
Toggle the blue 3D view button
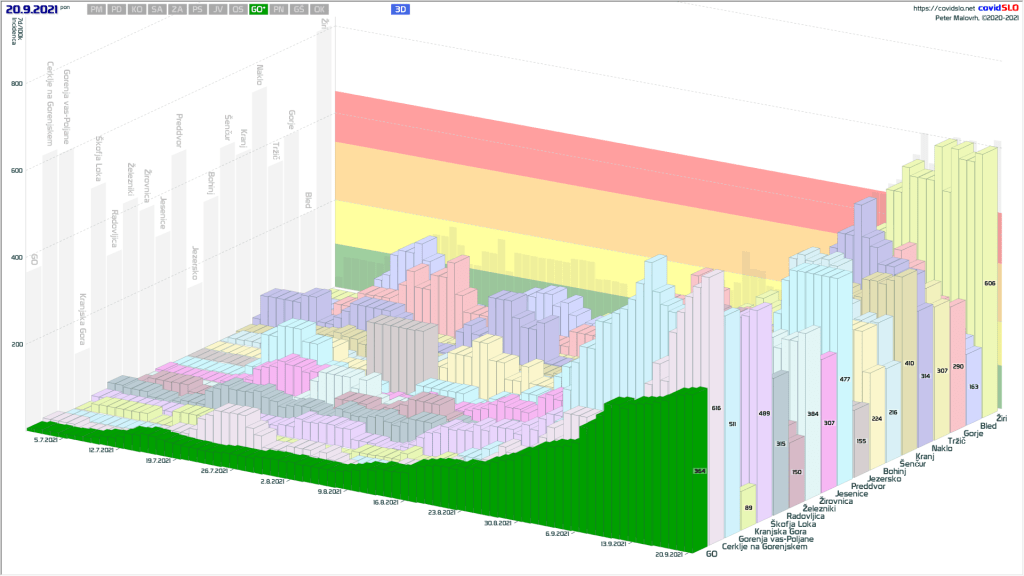(400, 9)
